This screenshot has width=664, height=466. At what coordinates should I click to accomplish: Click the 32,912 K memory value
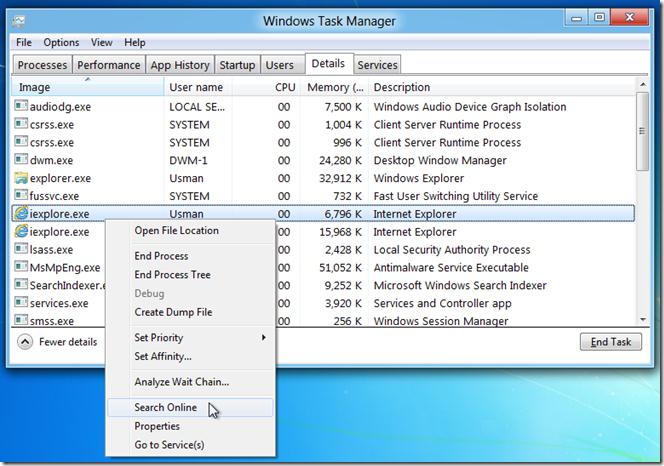(340, 178)
